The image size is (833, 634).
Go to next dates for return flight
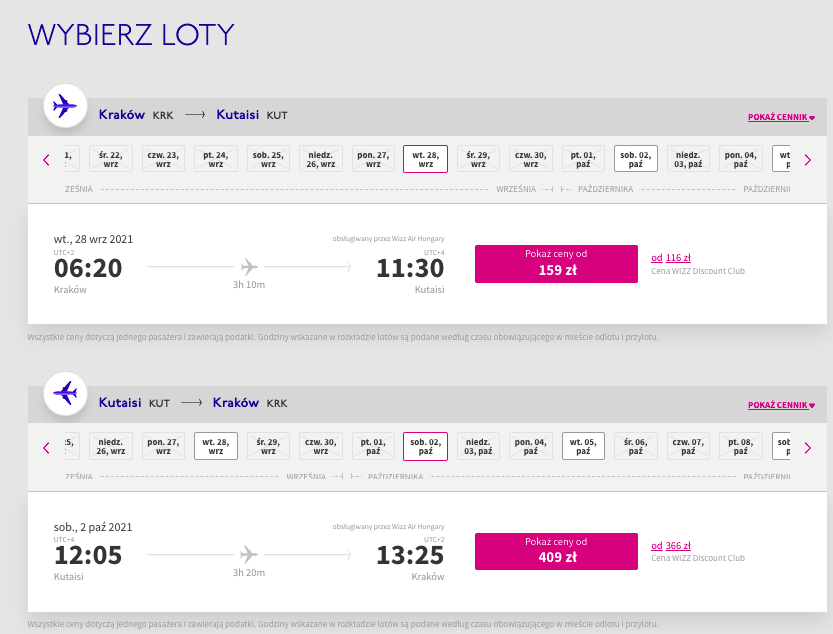pos(808,447)
